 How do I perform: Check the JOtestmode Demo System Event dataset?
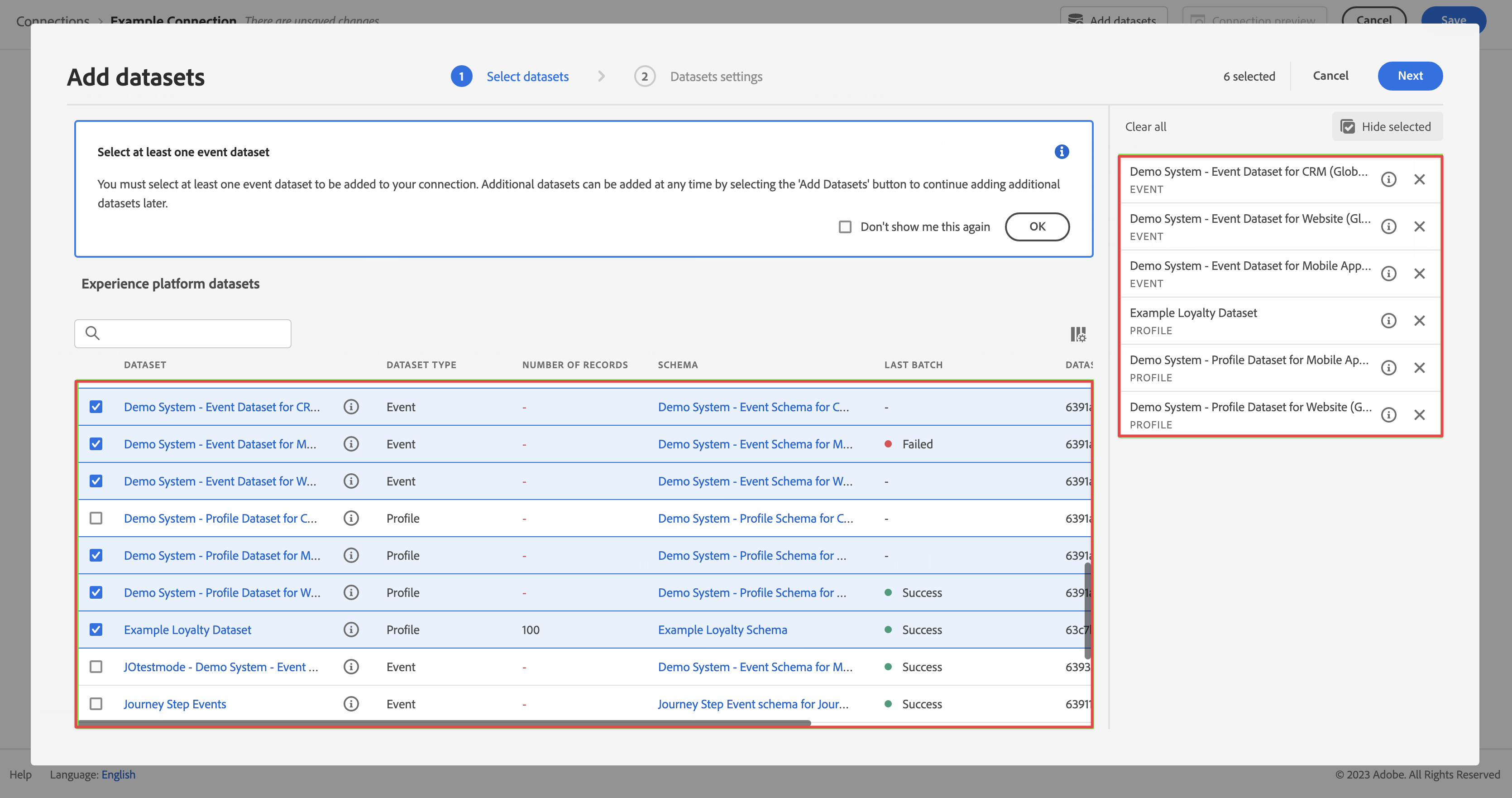[96, 667]
